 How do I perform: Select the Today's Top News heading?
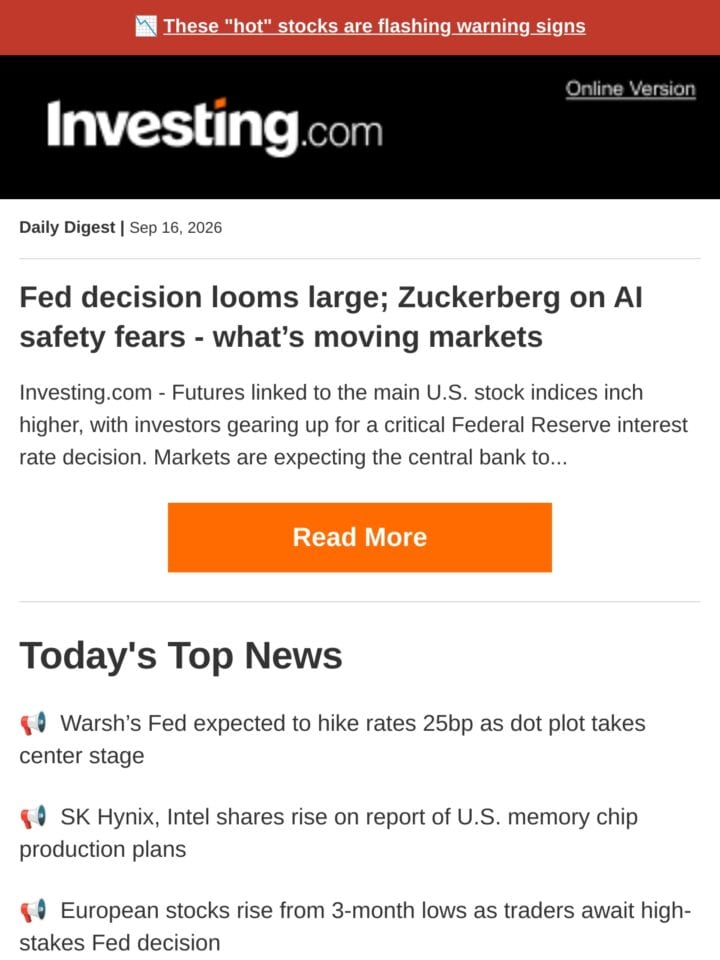(181, 656)
